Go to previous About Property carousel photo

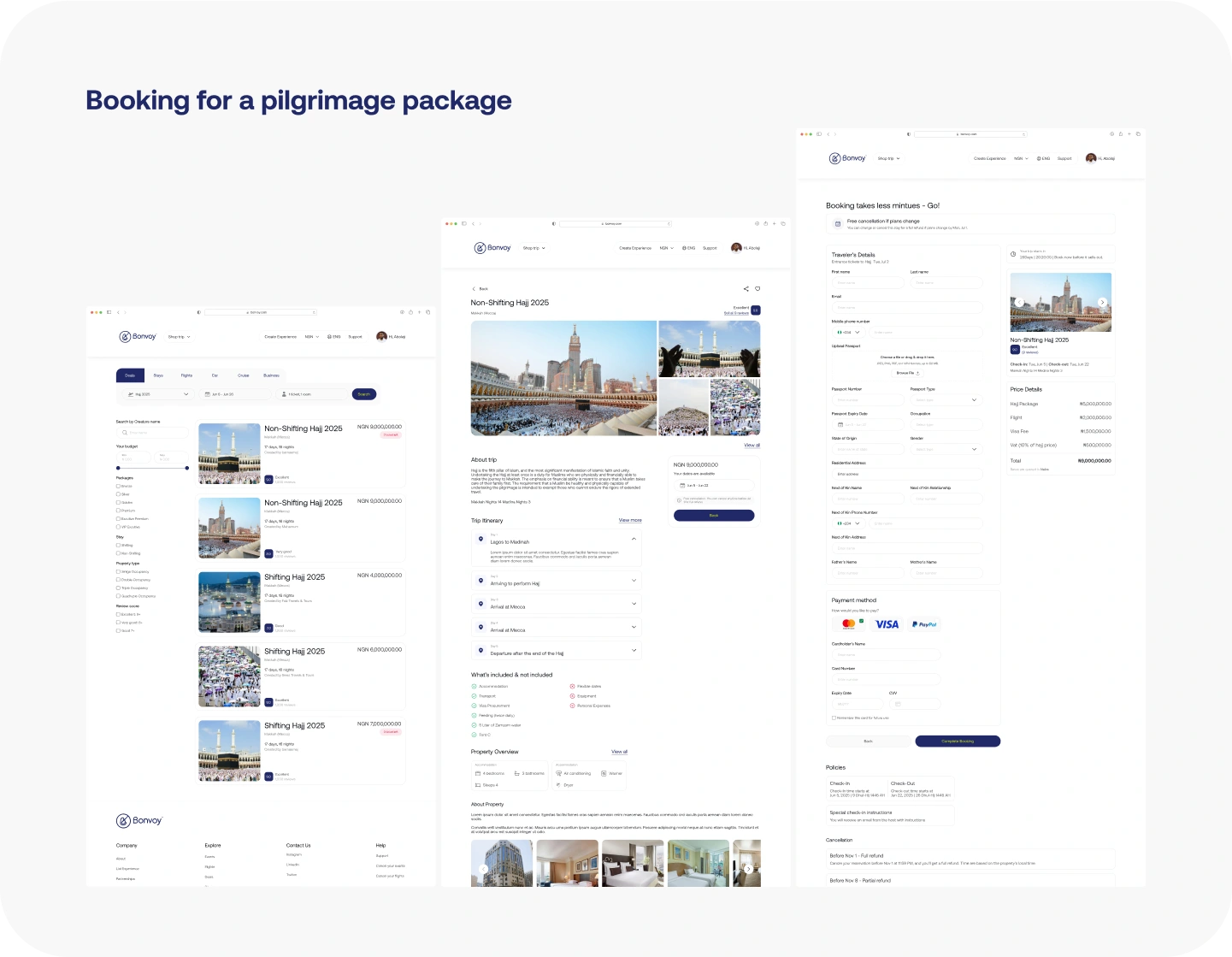pyautogui.click(x=484, y=869)
